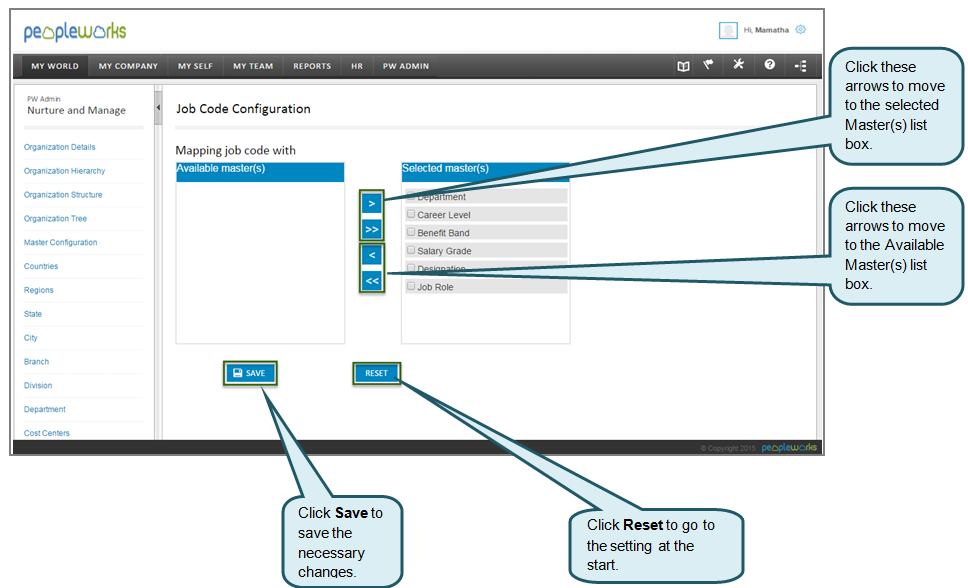Check the Department checkbox
The height and width of the screenshot is (588, 968).
point(411,195)
